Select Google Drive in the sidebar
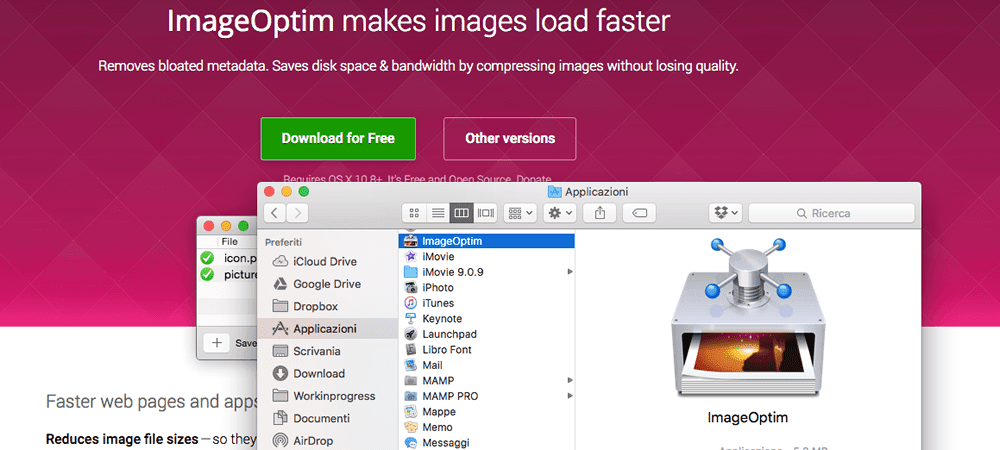The width and height of the screenshot is (1000, 450). pos(327,284)
